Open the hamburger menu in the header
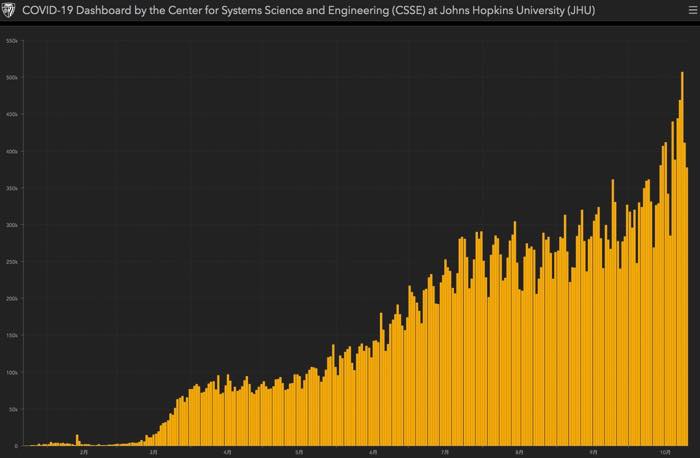700x458 pixels. click(692, 10)
